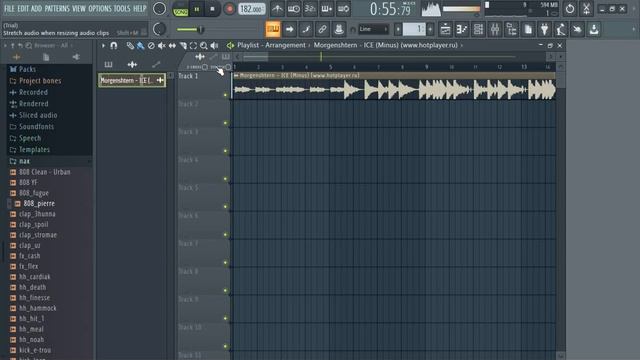Open the EDIT menu
Image resolution: width=640 pixels, height=360 pixels.
pos(23,9)
